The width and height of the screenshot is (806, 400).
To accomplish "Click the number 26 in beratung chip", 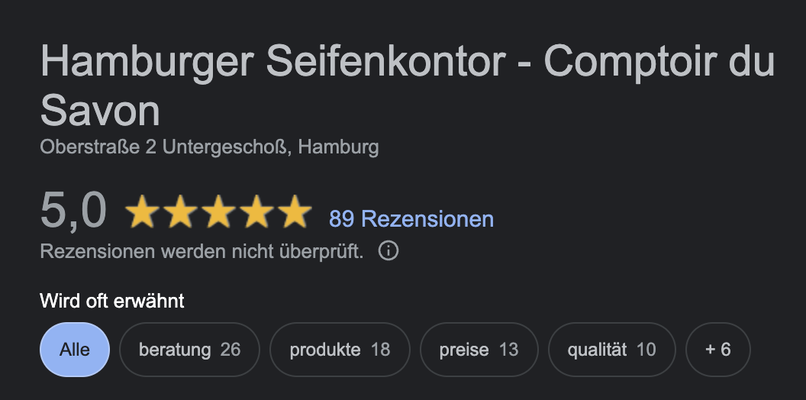I will tap(230, 350).
